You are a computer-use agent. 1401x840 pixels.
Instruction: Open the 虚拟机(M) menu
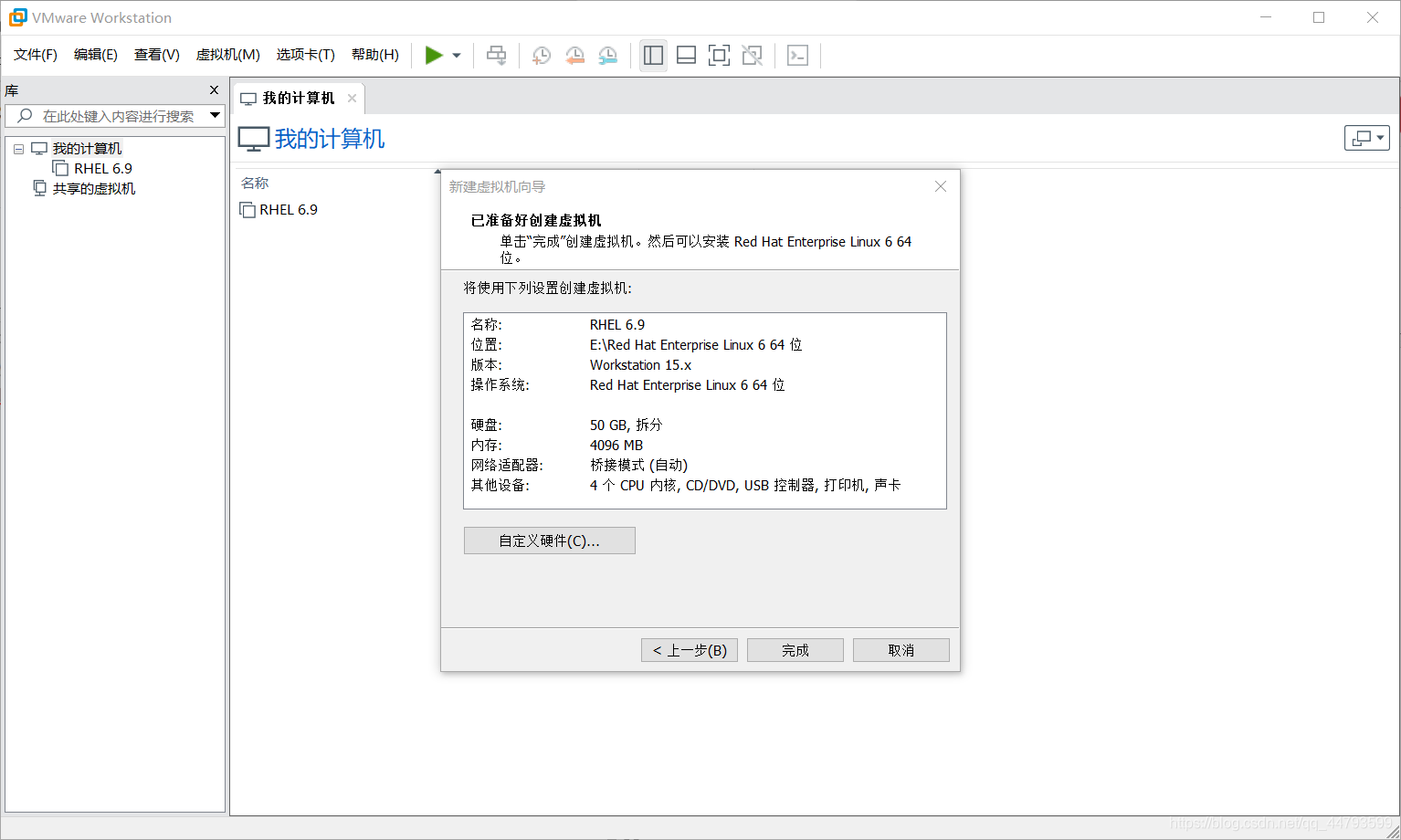tap(227, 55)
